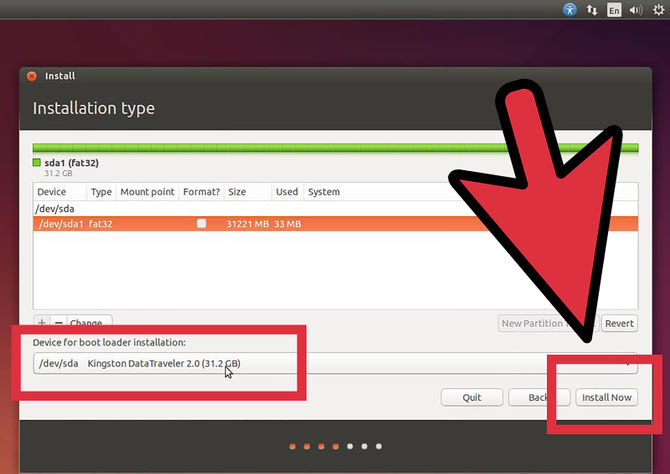Click the Device for boot loader installation label
Viewport: 670px width, 474px height.
tap(109, 342)
